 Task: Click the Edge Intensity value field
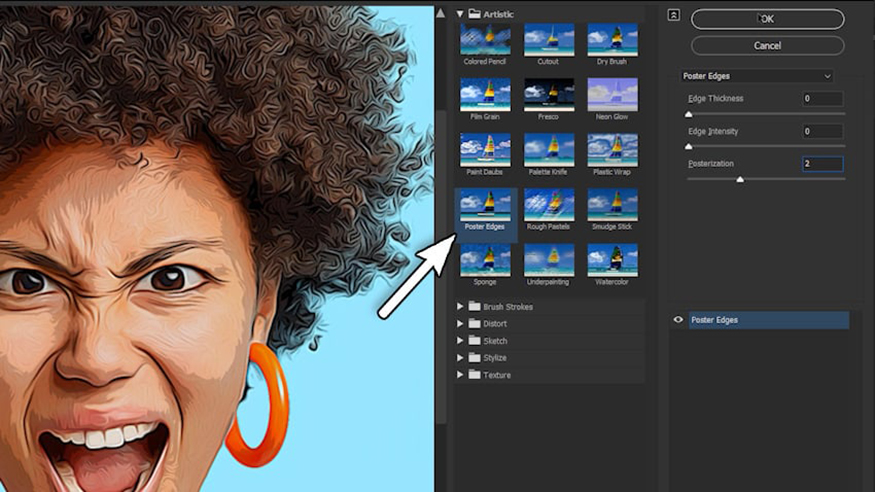point(823,132)
